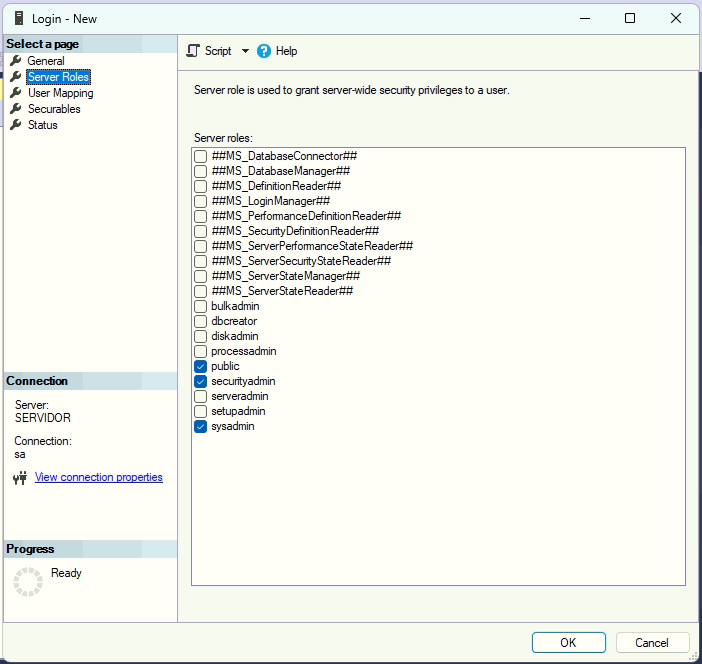Check the ##MS_DatabaseManager## role

click(200, 171)
